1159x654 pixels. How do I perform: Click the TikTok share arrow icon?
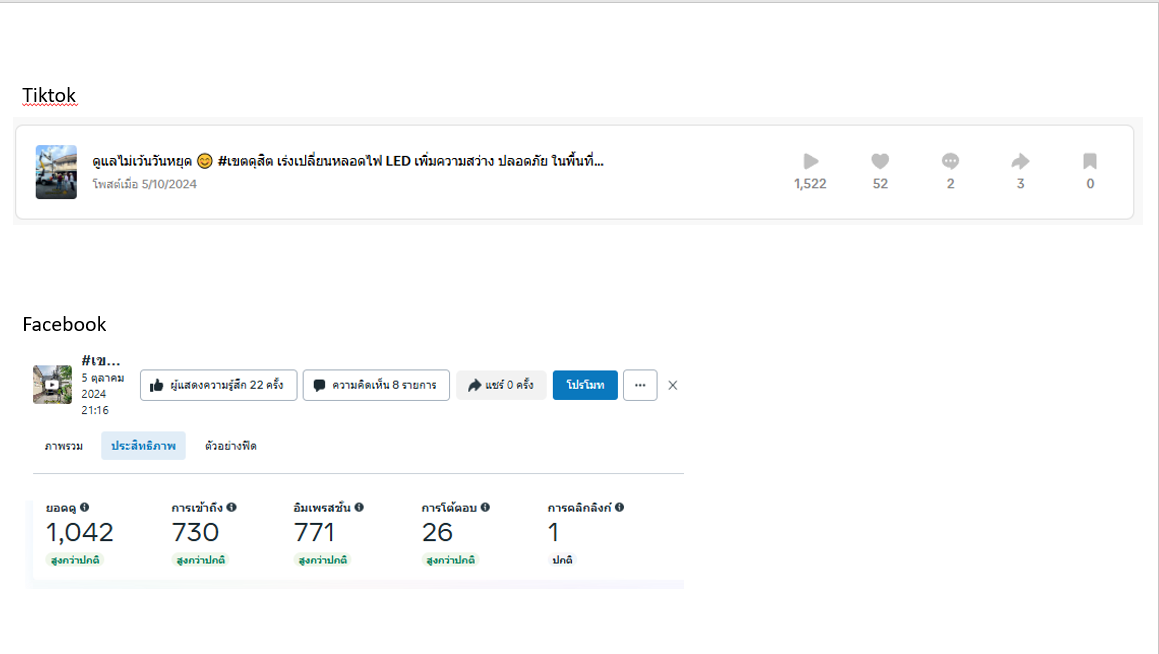pyautogui.click(x=1020, y=161)
